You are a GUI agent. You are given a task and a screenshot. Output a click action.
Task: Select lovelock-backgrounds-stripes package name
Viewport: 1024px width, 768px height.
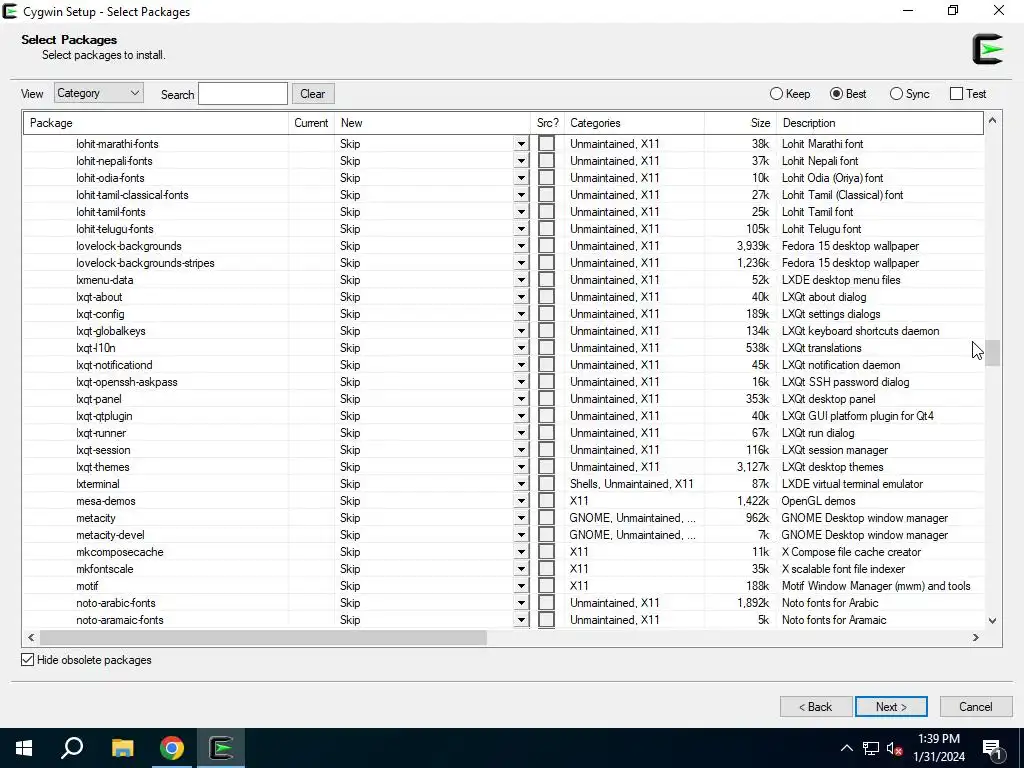(x=145, y=263)
